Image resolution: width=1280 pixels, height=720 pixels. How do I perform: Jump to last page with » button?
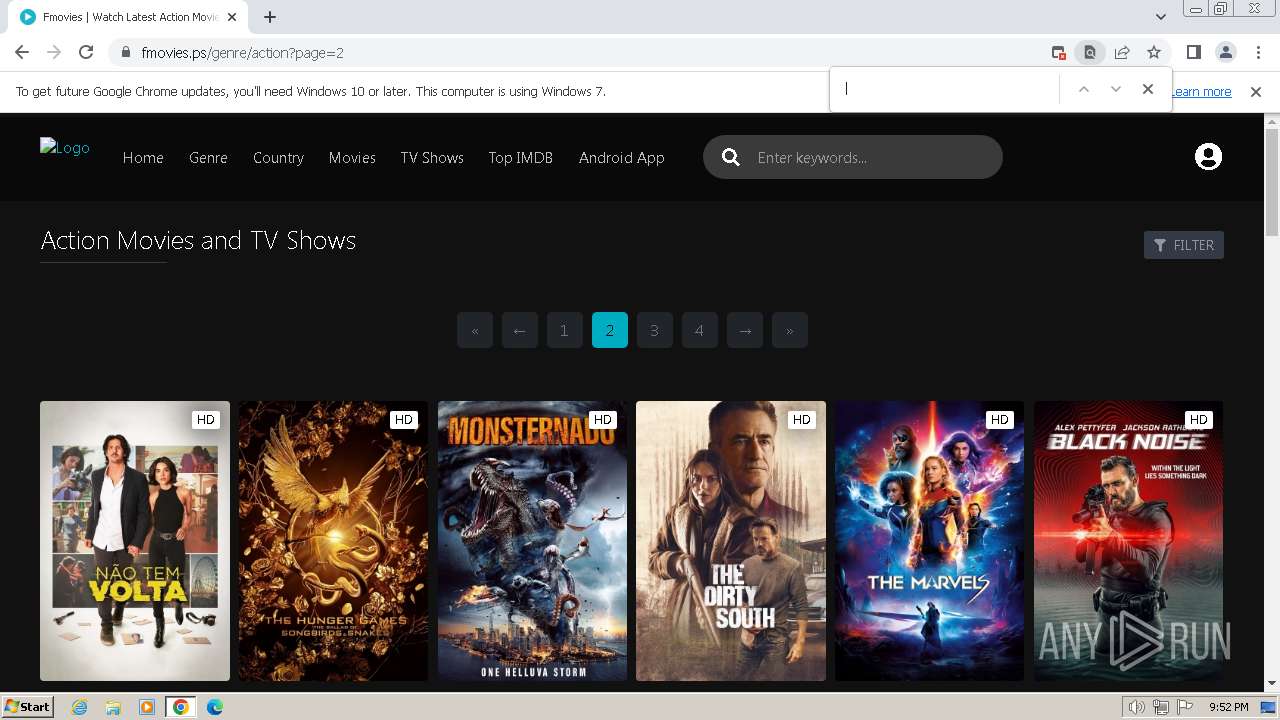click(x=790, y=330)
